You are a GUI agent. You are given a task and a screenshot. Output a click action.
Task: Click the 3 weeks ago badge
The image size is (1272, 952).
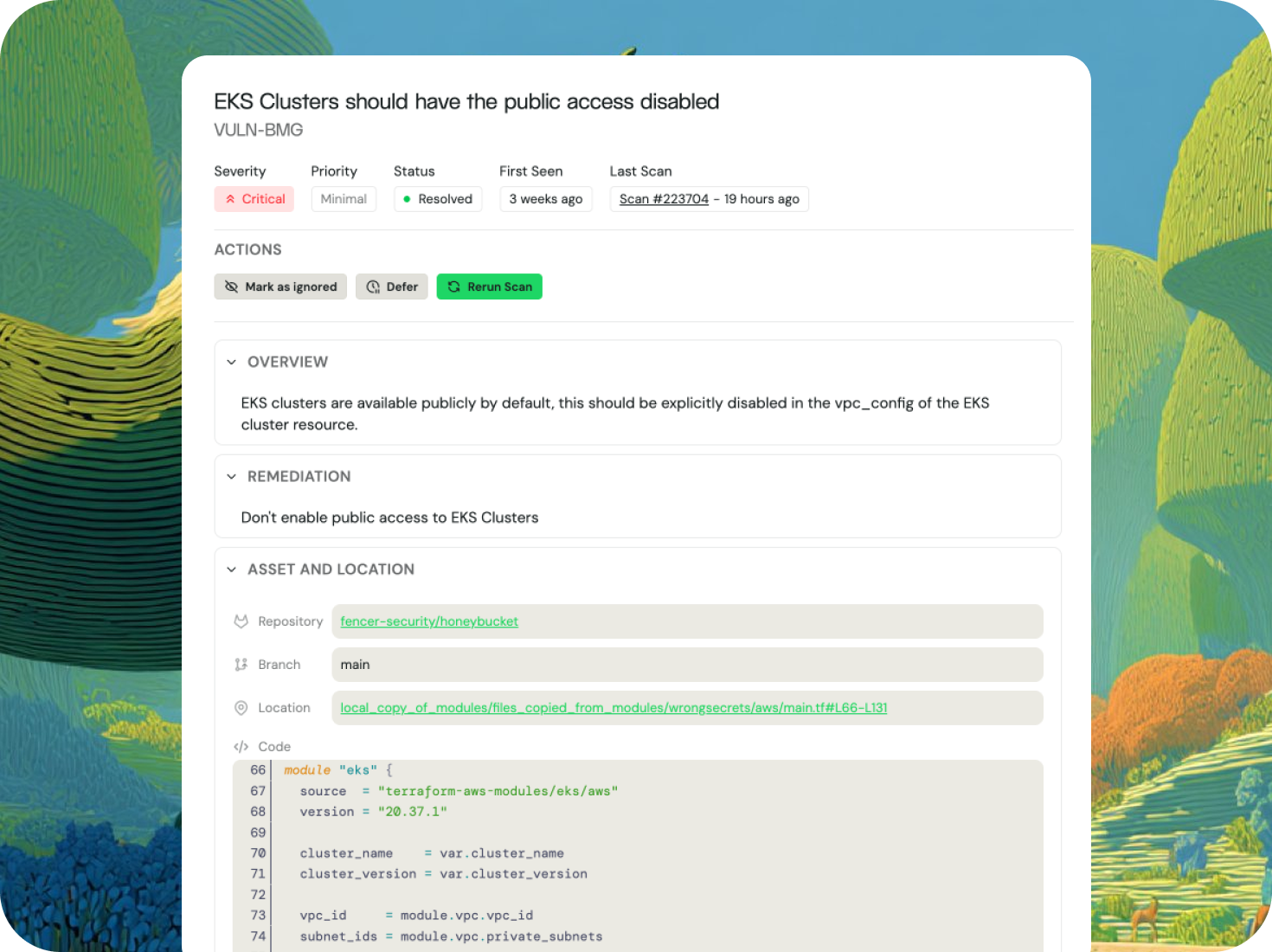546,199
